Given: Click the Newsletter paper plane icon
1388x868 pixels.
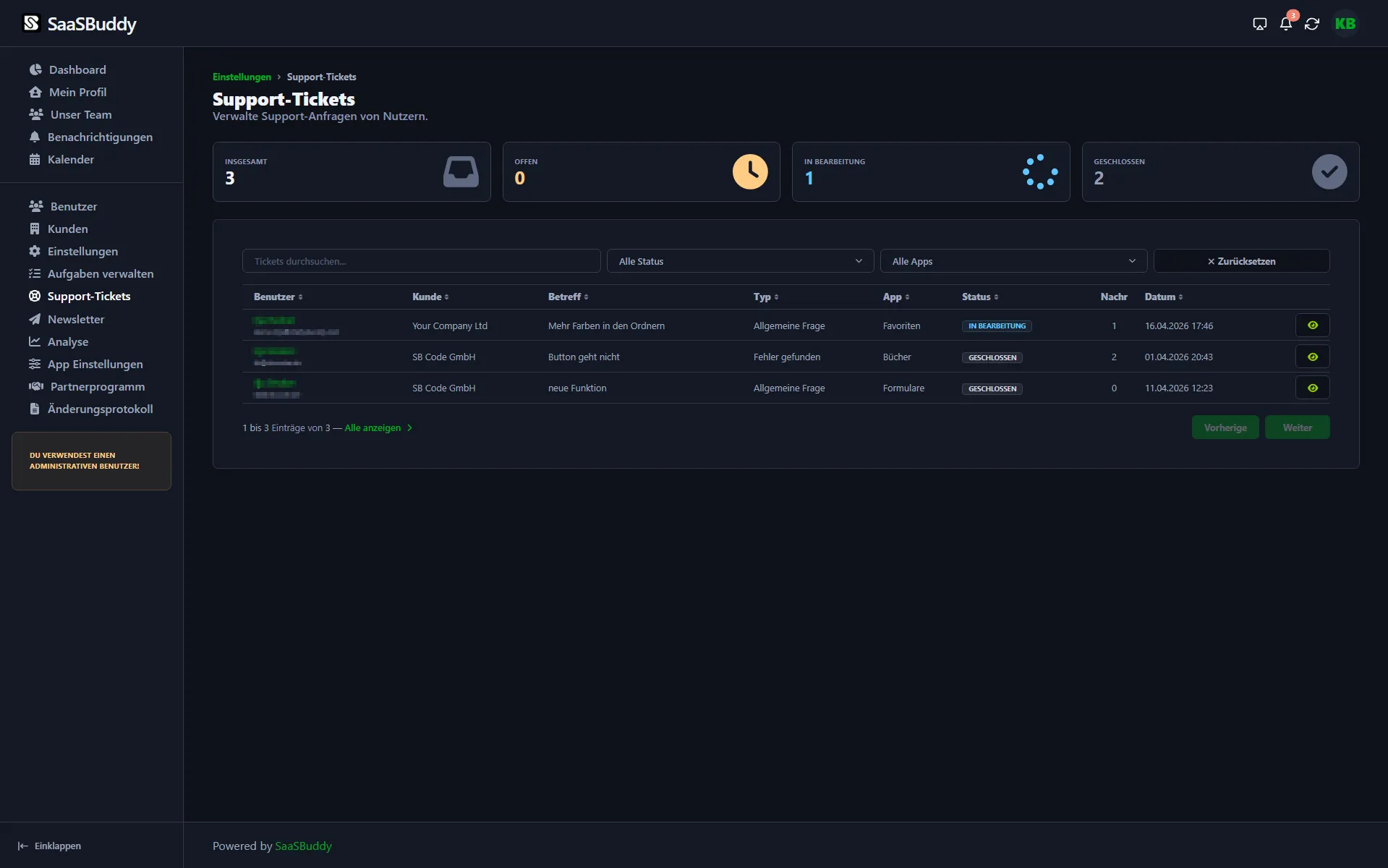Looking at the screenshot, I should click(x=35, y=319).
